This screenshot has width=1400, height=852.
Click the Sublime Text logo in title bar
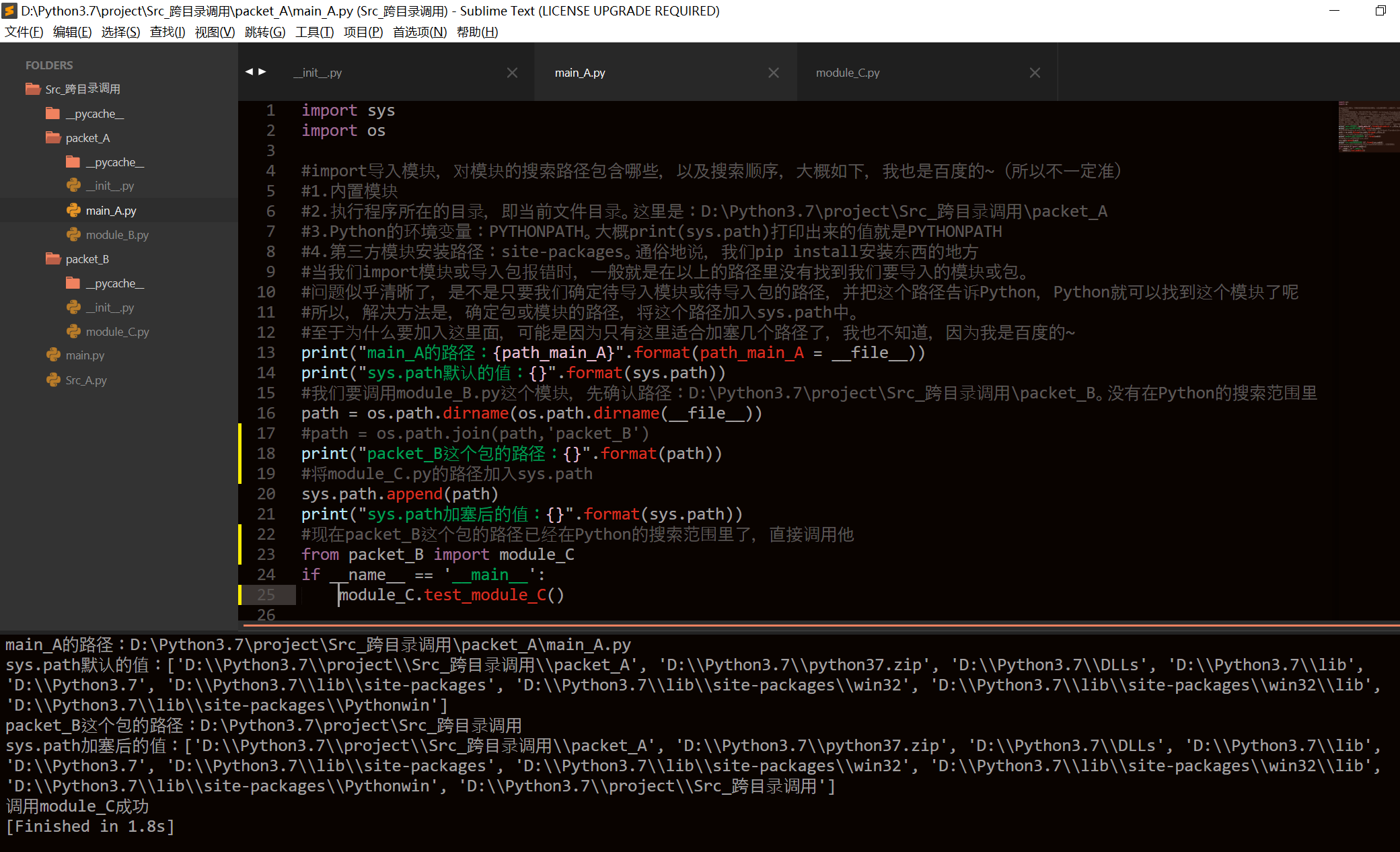[x=9, y=10]
